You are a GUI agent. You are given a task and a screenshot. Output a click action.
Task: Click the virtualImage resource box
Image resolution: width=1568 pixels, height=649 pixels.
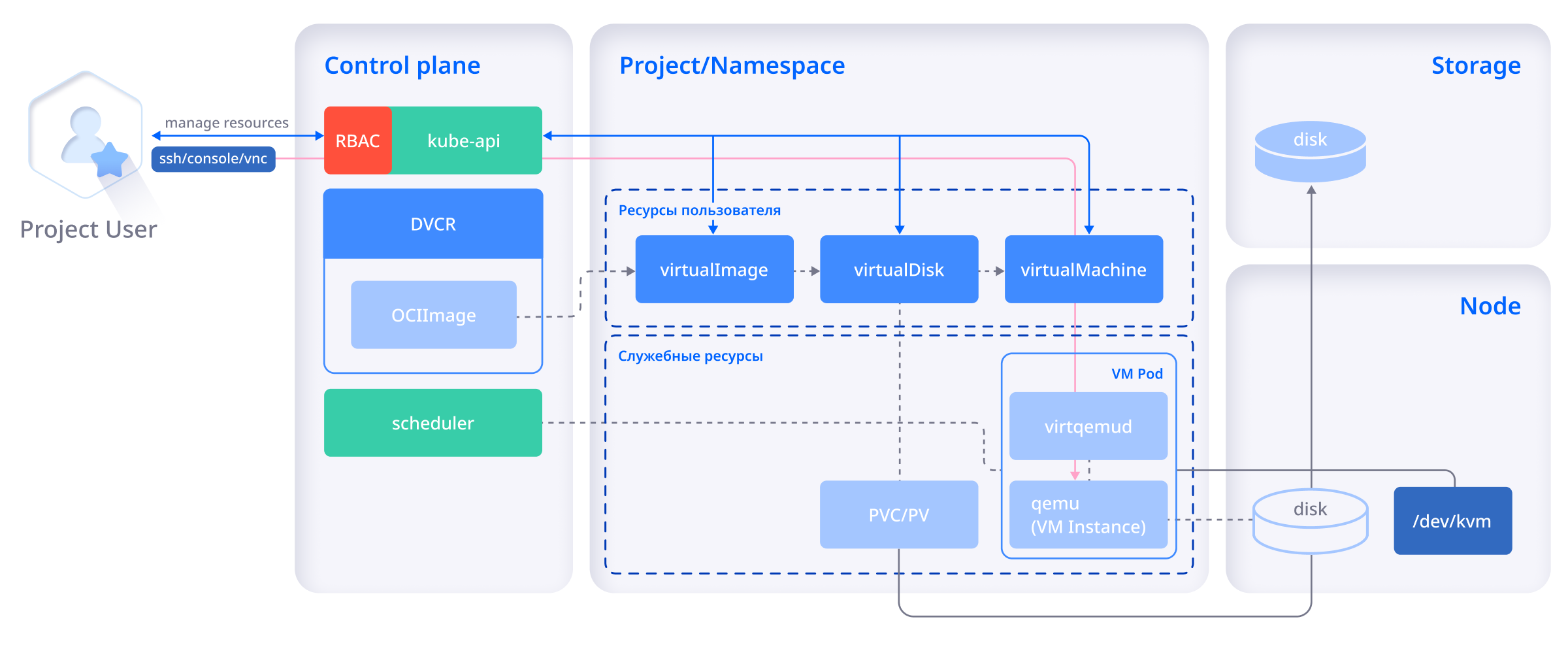click(714, 269)
